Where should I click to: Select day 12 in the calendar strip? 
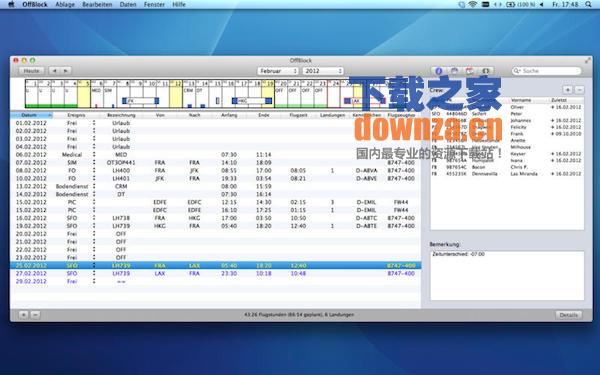176,94
